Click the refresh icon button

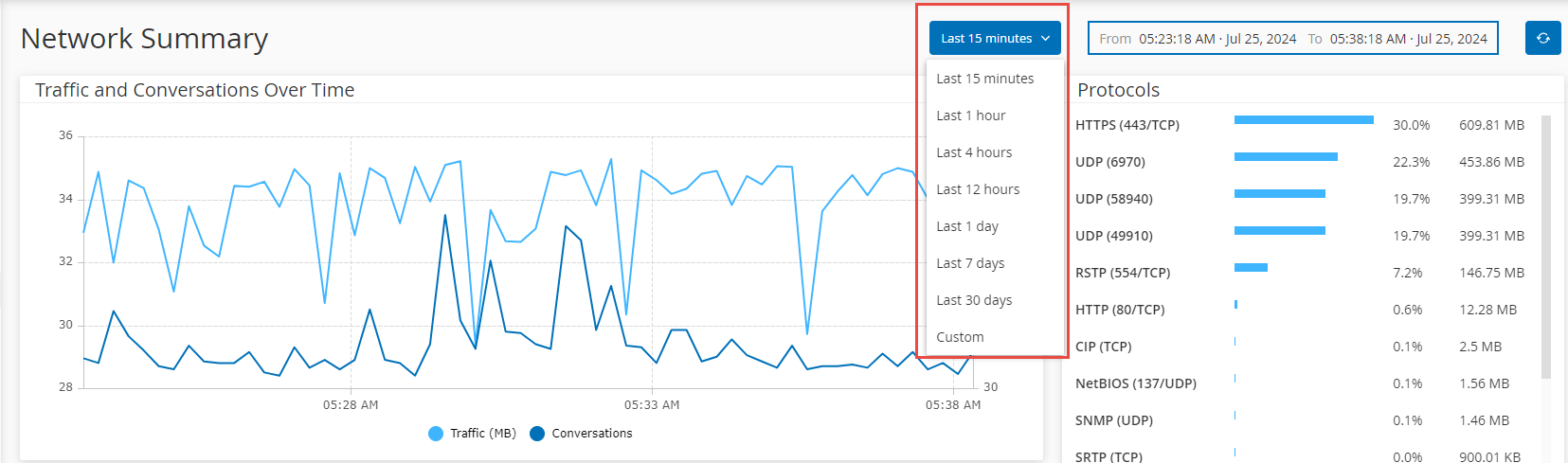1542,38
